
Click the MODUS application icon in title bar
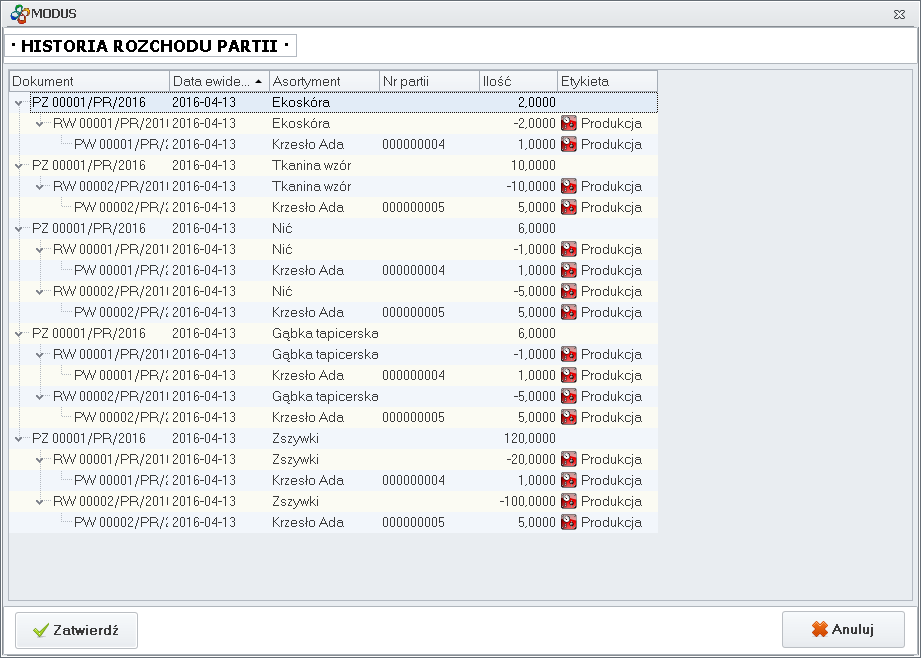[x=19, y=14]
